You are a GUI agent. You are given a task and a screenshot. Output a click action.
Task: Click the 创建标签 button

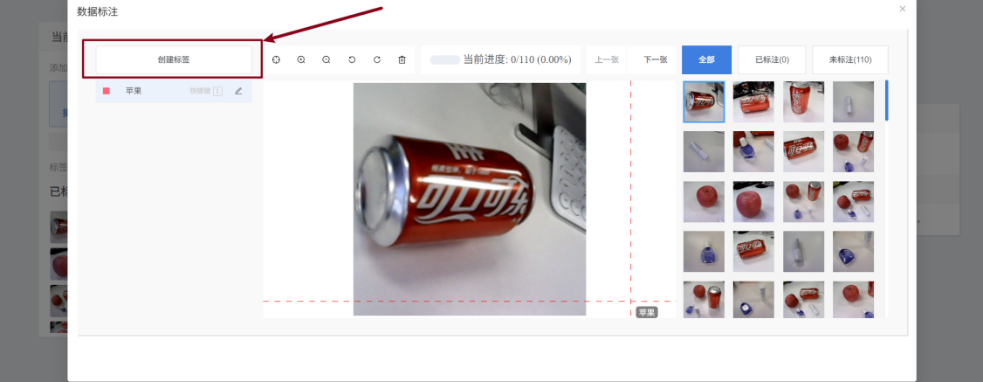point(174,60)
